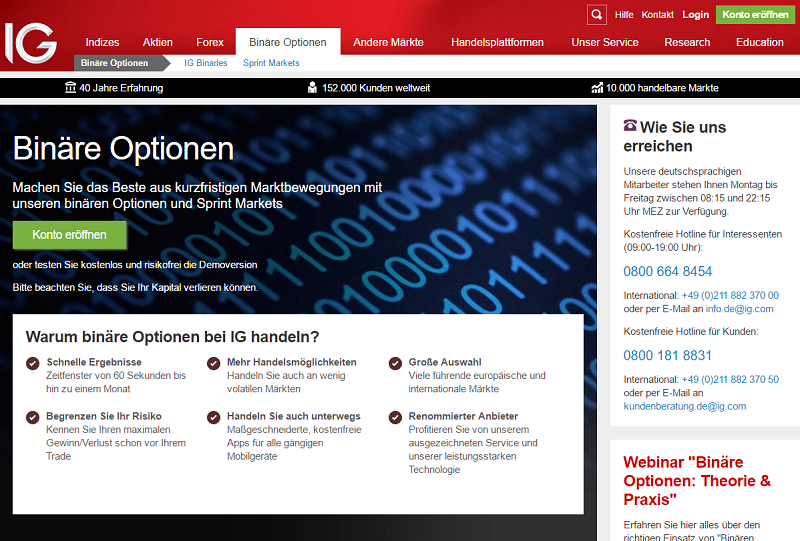Open the Unser Service menu
The image size is (800, 541).
[x=605, y=42]
